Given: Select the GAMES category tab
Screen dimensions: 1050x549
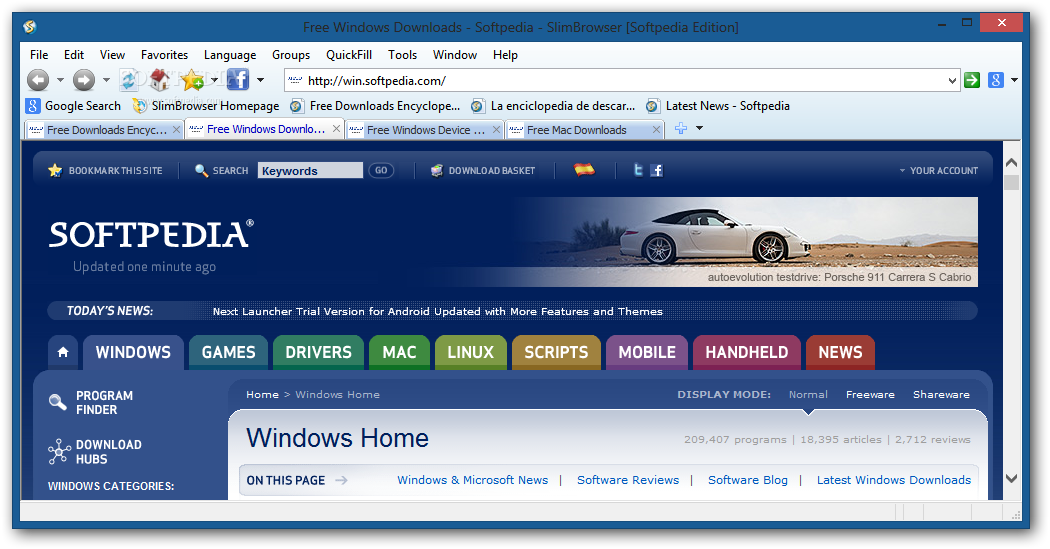Looking at the screenshot, I should pos(228,352).
